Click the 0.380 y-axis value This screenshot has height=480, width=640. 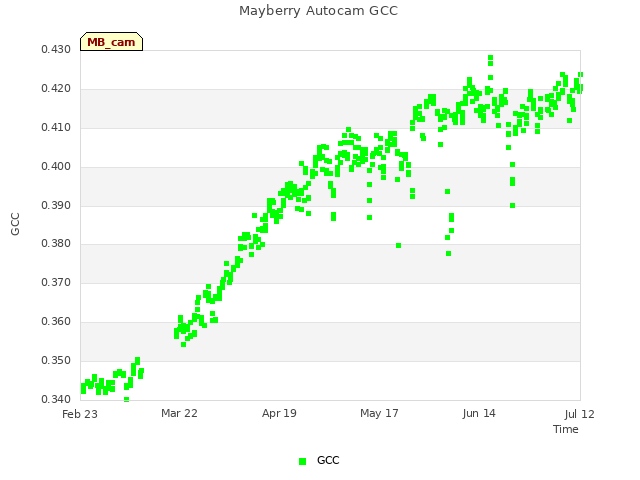pos(56,244)
